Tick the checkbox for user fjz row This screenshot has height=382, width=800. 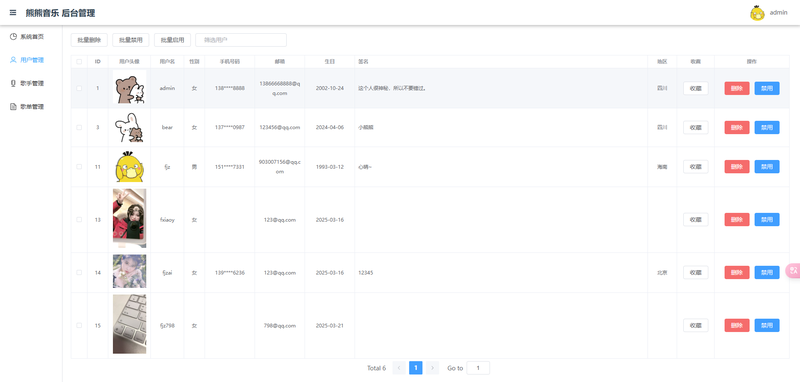click(79, 167)
